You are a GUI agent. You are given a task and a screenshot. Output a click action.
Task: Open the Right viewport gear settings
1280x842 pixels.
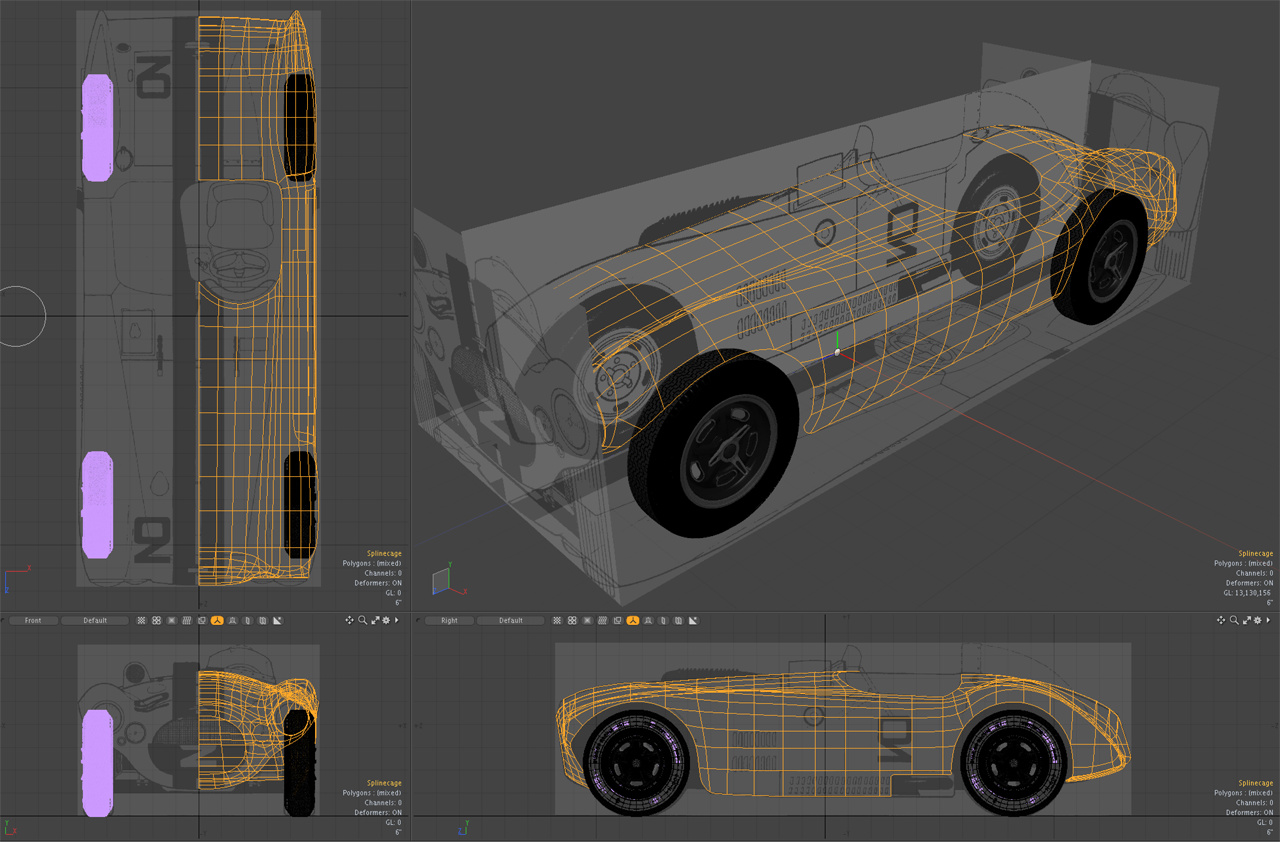(x=1257, y=620)
